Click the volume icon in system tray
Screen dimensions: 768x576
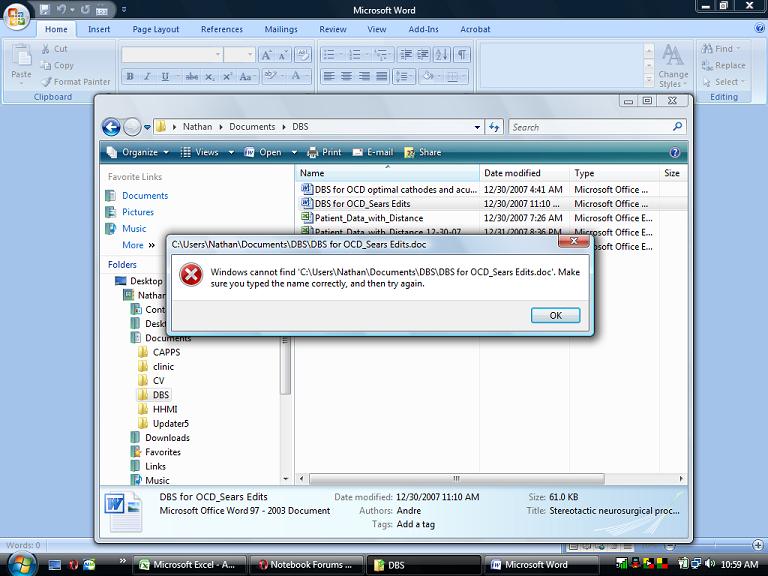710,564
